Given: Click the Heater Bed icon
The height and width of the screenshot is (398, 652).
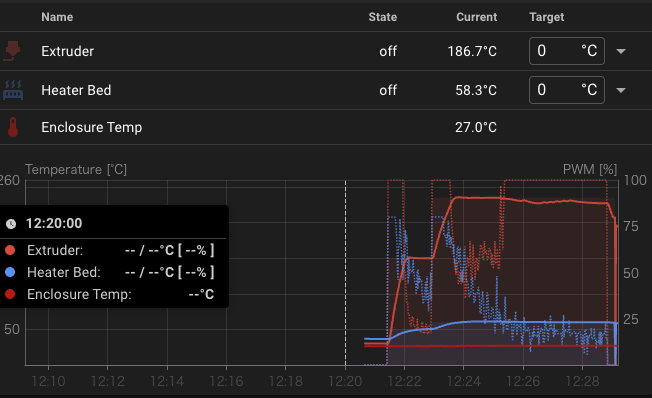Looking at the screenshot, I should click(13, 90).
